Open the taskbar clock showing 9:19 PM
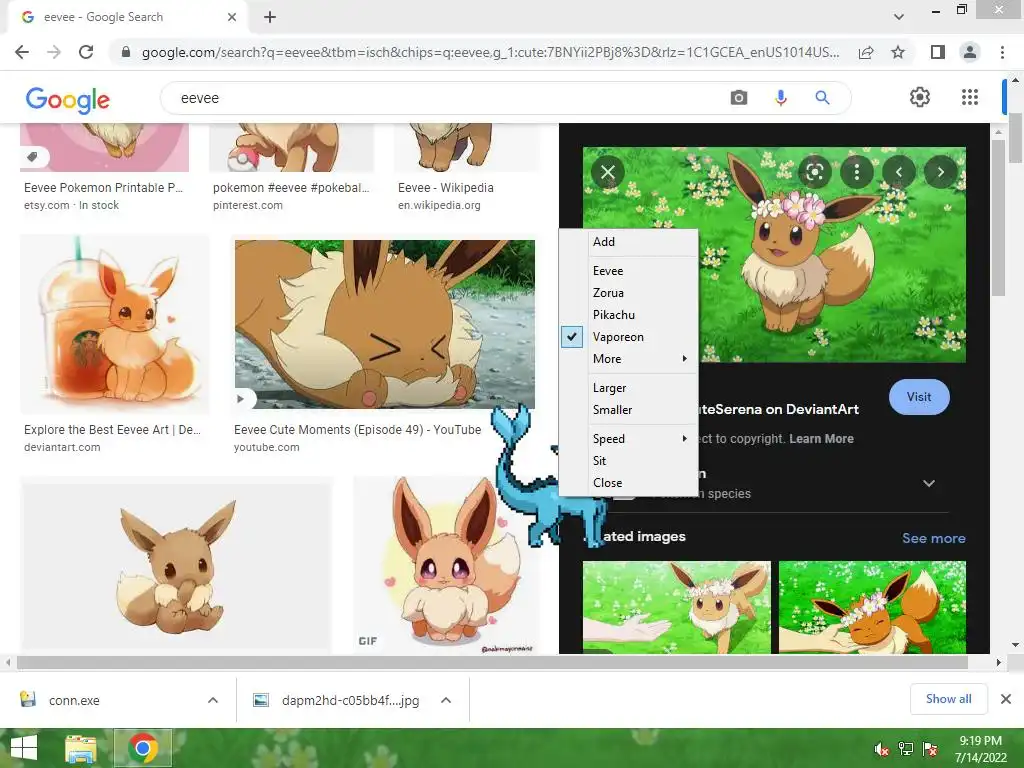Viewport: 1024px width, 768px height. coord(980,749)
